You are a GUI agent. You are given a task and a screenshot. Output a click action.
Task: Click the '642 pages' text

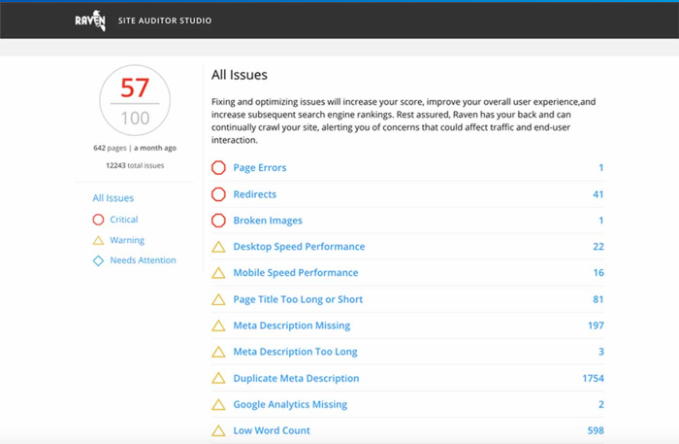[x=110, y=148]
